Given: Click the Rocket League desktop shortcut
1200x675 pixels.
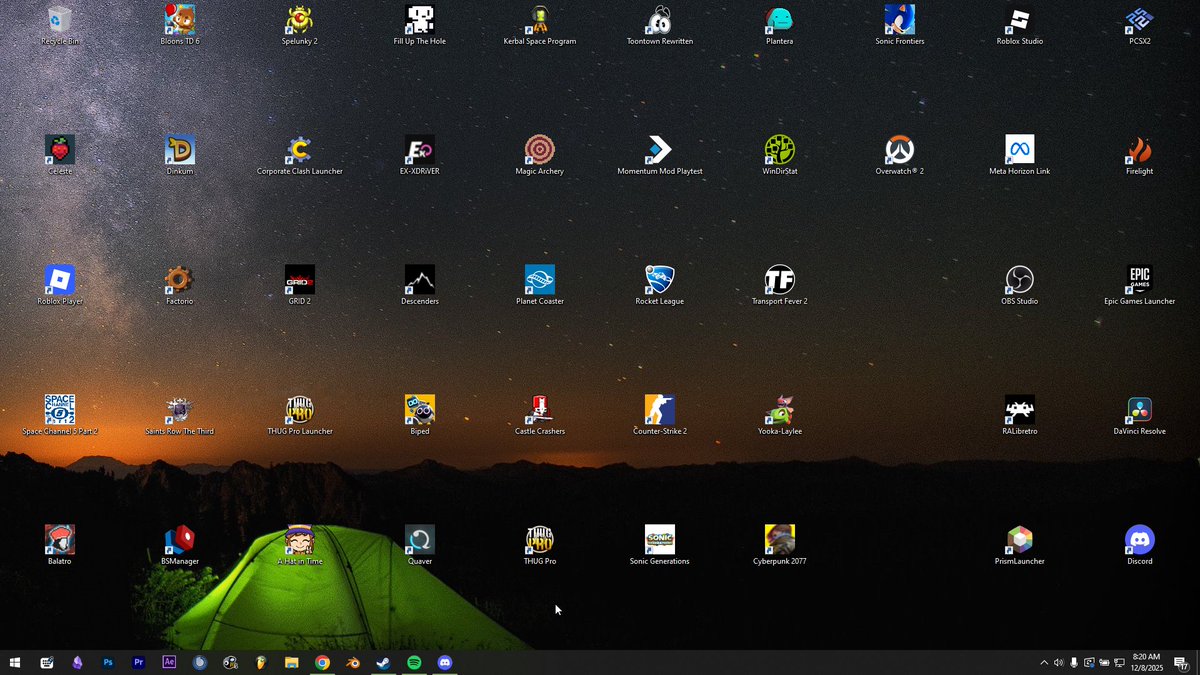Looking at the screenshot, I should coord(660,285).
